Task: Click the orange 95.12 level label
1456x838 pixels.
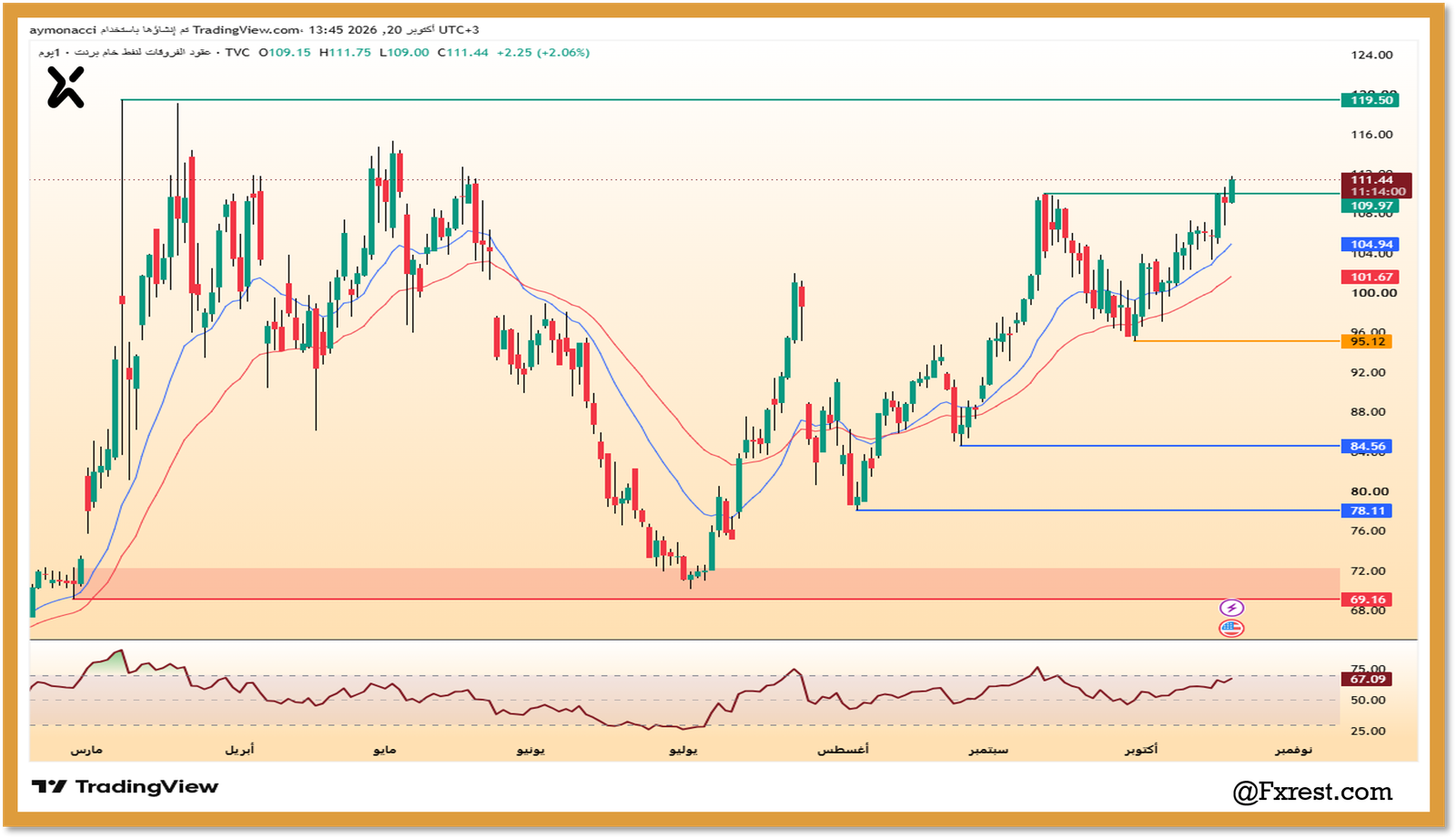Action: pyautogui.click(x=1367, y=342)
